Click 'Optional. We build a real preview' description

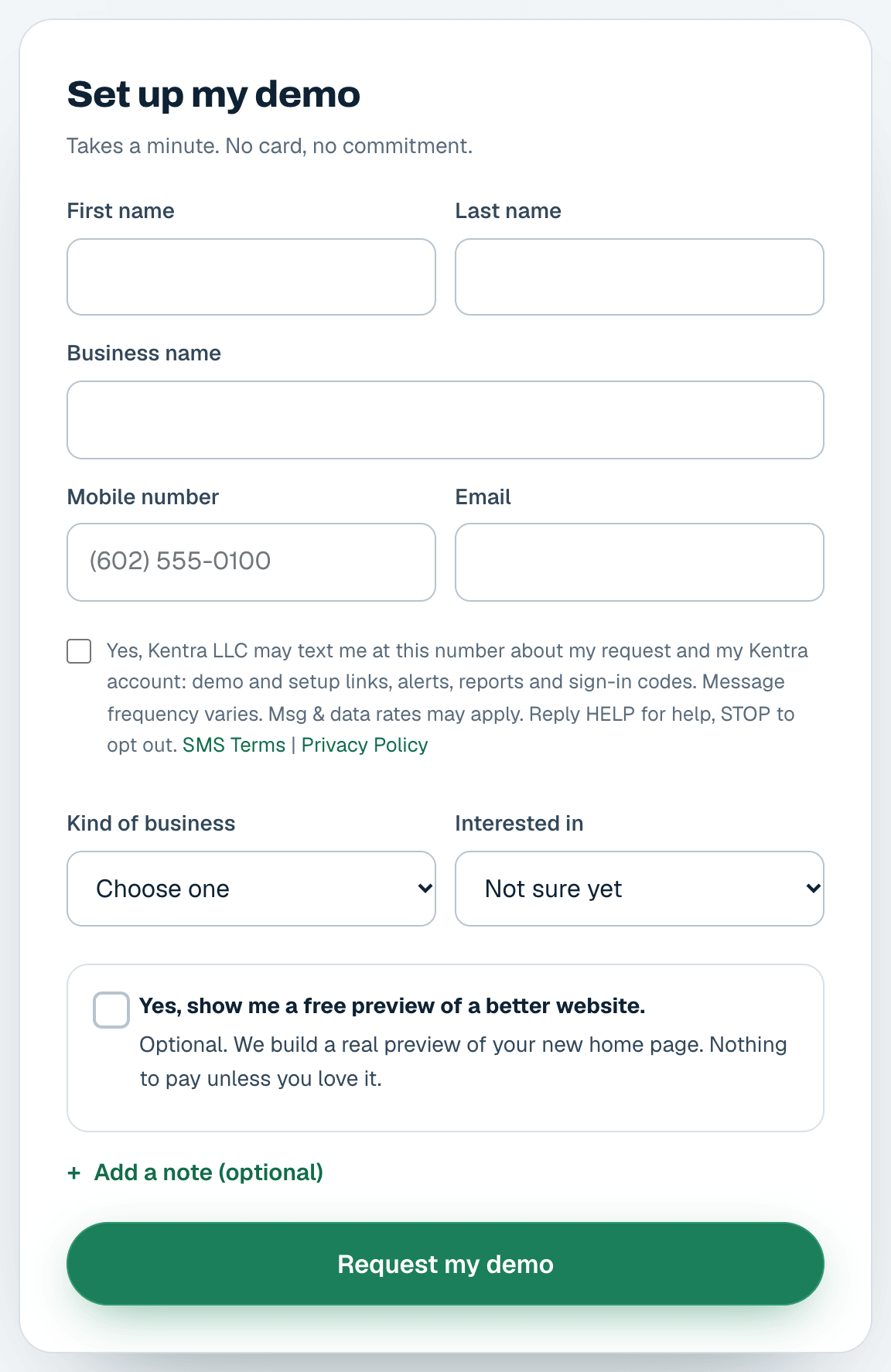point(463,1062)
